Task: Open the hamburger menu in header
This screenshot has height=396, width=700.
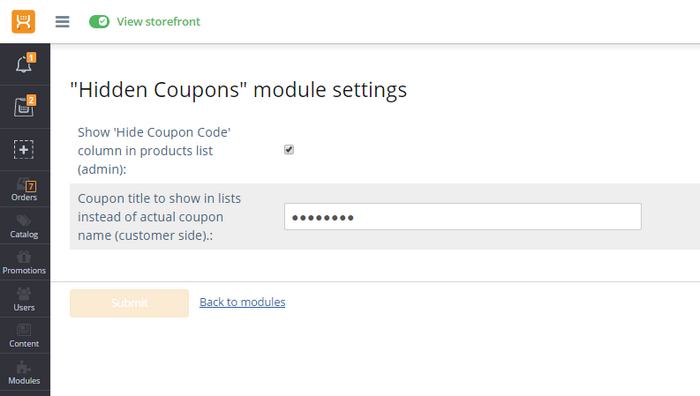Action: 62,21
